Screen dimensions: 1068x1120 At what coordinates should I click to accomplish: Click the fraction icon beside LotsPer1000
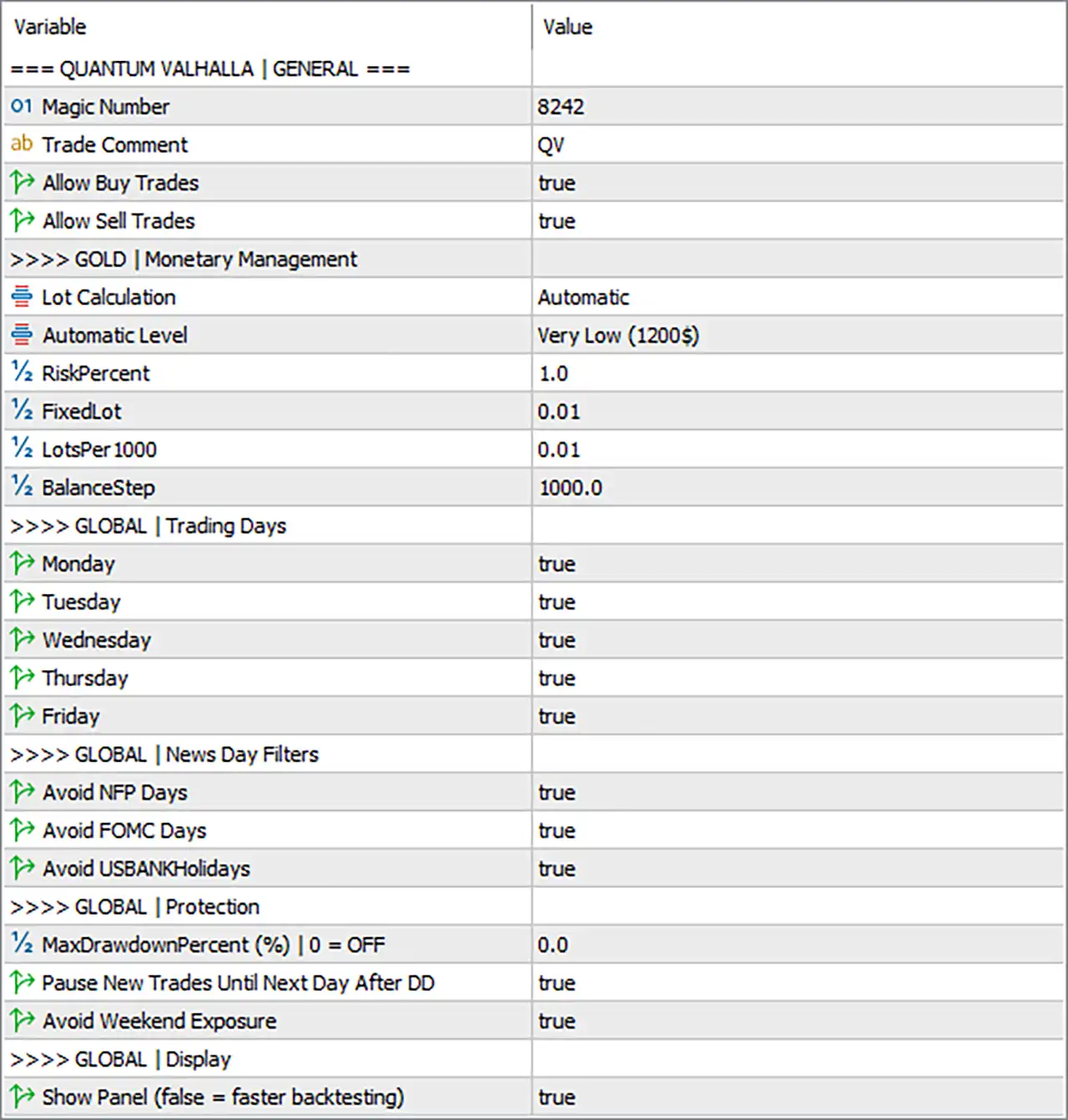22,449
